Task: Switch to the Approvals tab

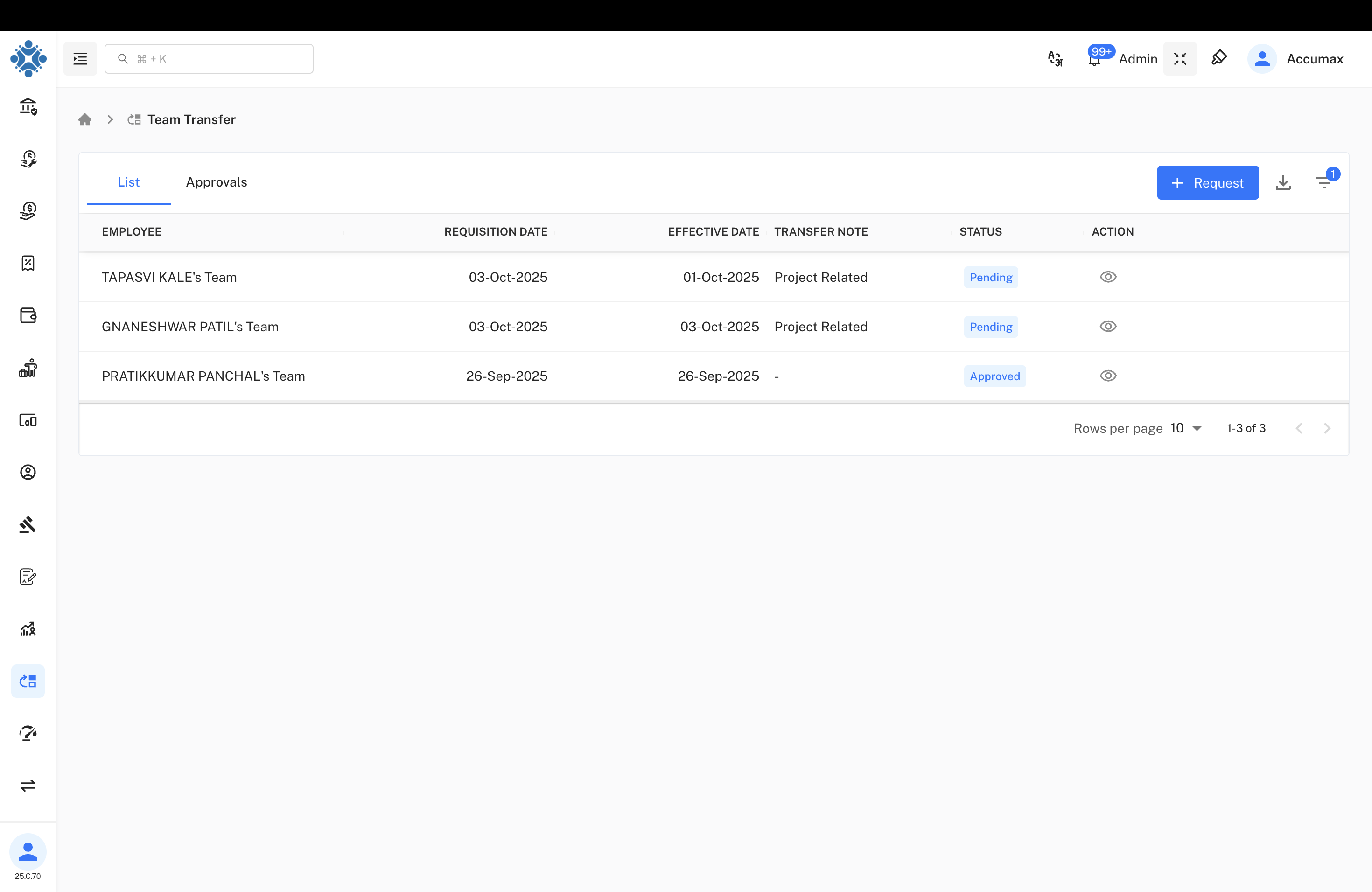Action: click(216, 182)
